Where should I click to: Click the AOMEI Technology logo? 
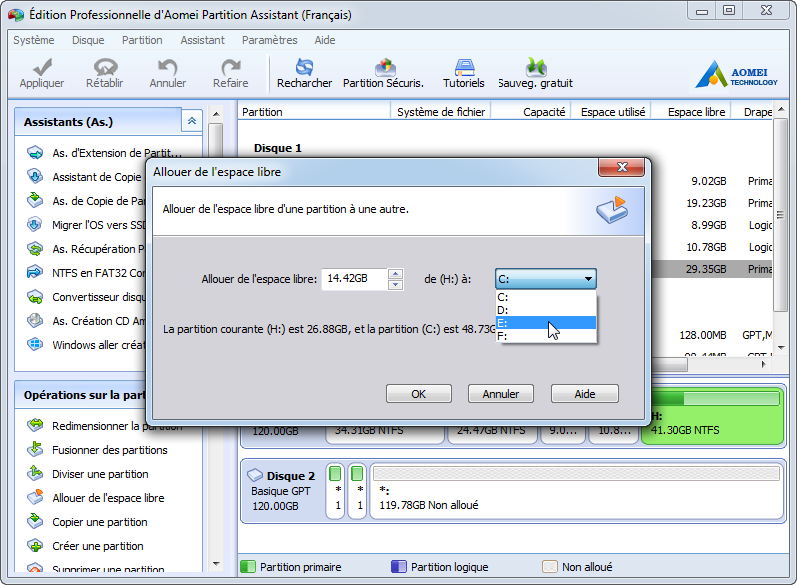pyautogui.click(x=737, y=74)
